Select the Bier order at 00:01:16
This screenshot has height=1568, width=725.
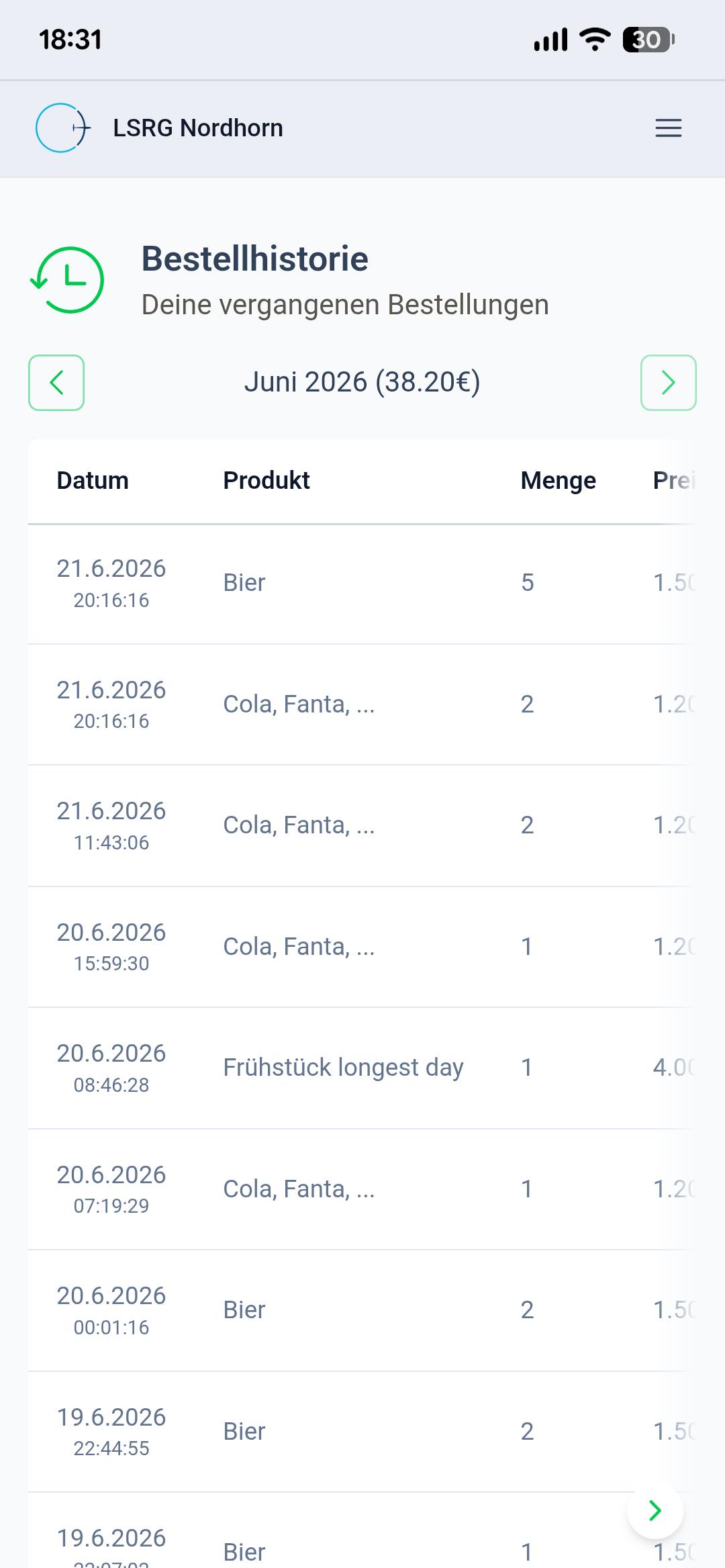coord(362,1310)
